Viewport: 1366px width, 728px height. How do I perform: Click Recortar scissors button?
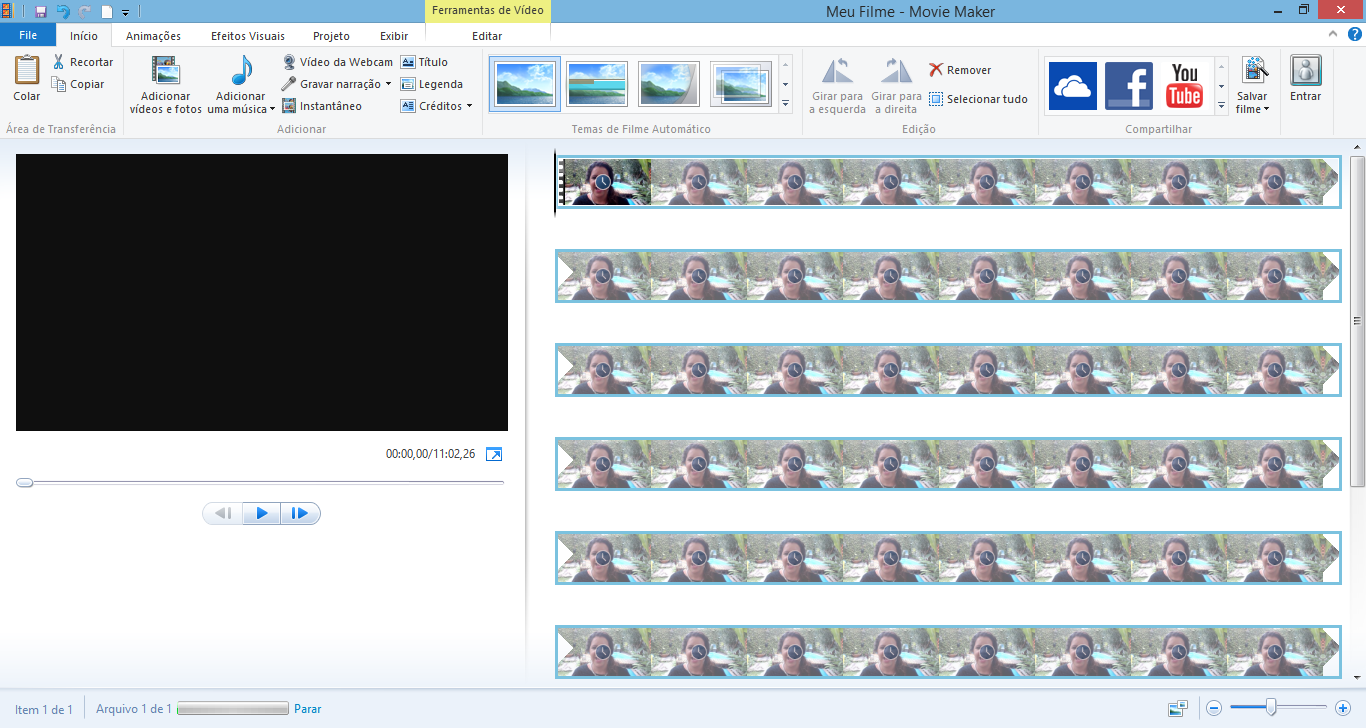[x=83, y=62]
